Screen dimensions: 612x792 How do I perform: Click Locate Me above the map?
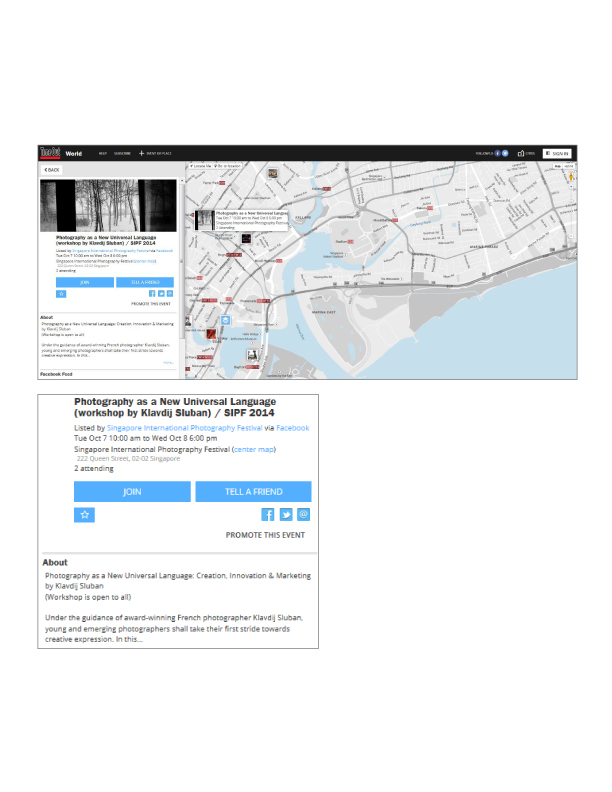click(x=201, y=164)
